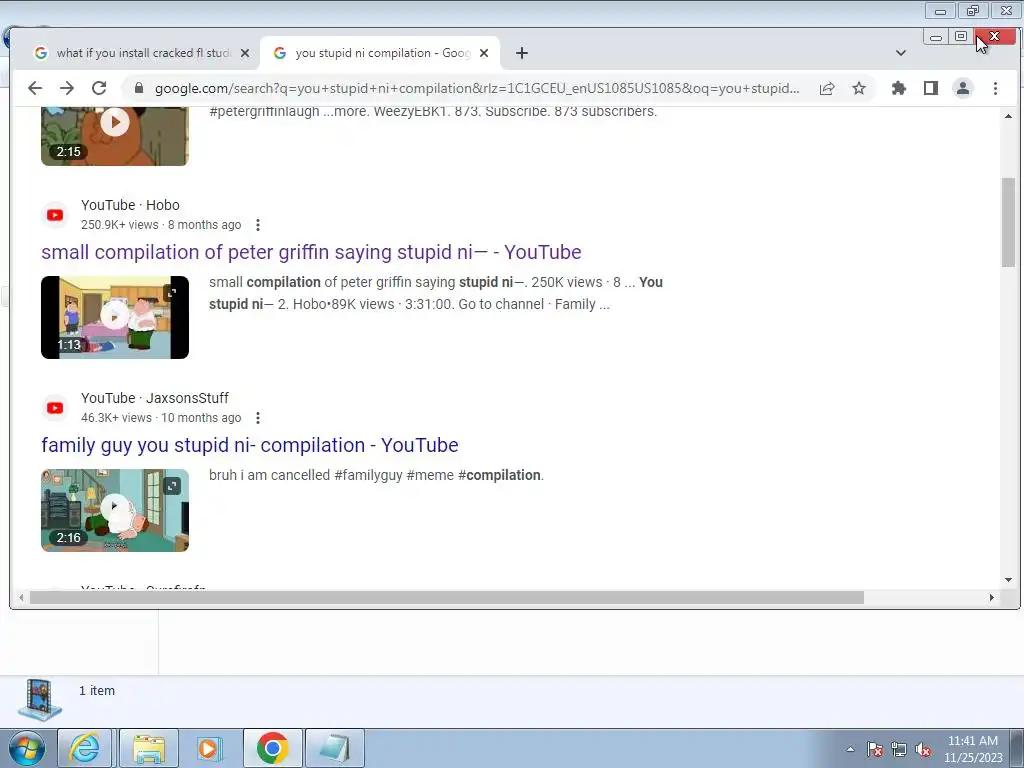This screenshot has width=1024, height=768.
Task: Click the 'YouTube · Hobo' source text
Action: click(130, 205)
